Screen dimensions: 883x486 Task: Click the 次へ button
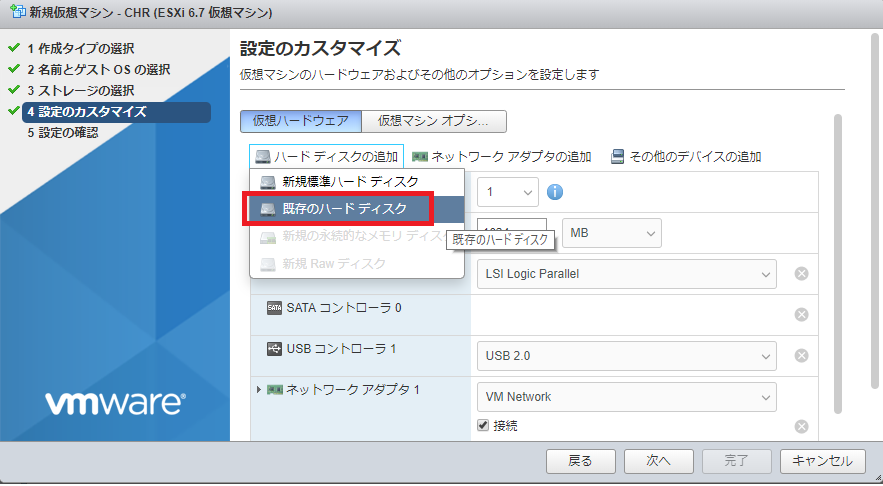coord(658,461)
